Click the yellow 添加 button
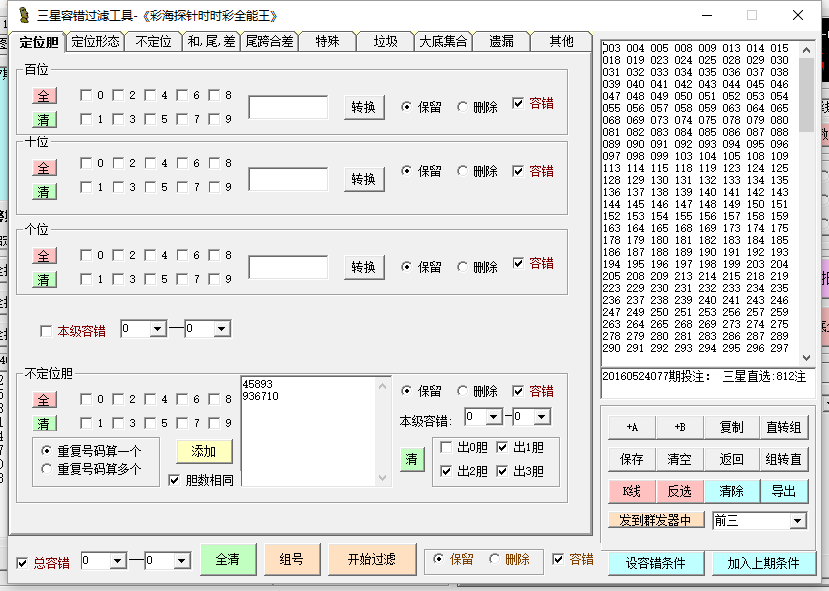Image resolution: width=829 pixels, height=591 pixels. [204, 451]
